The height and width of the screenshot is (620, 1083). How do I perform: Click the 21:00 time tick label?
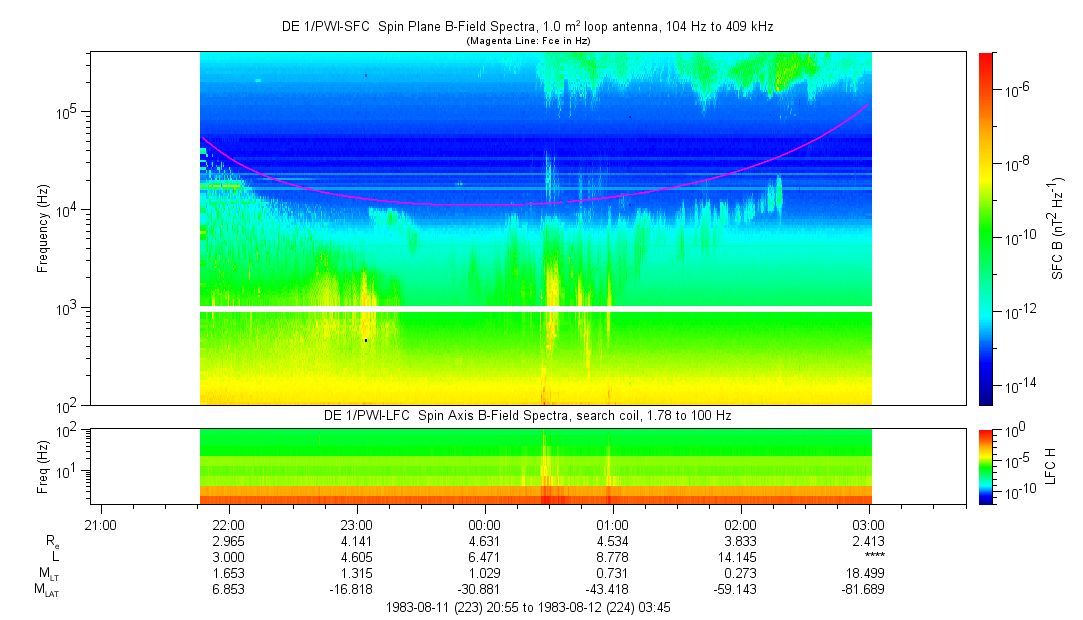(101, 524)
